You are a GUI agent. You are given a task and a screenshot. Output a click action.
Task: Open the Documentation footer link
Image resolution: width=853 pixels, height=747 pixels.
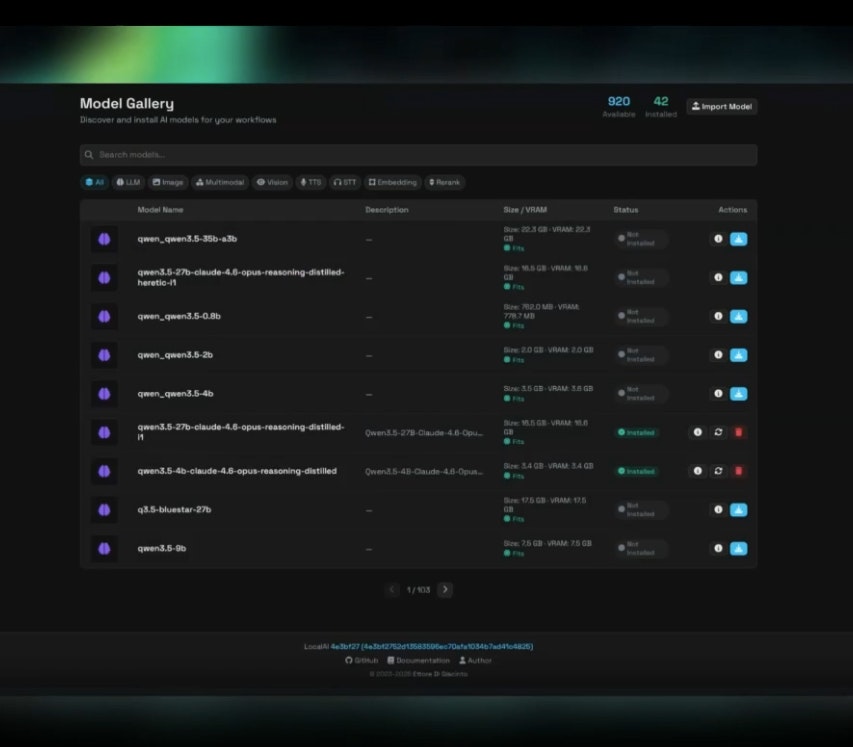[418, 660]
